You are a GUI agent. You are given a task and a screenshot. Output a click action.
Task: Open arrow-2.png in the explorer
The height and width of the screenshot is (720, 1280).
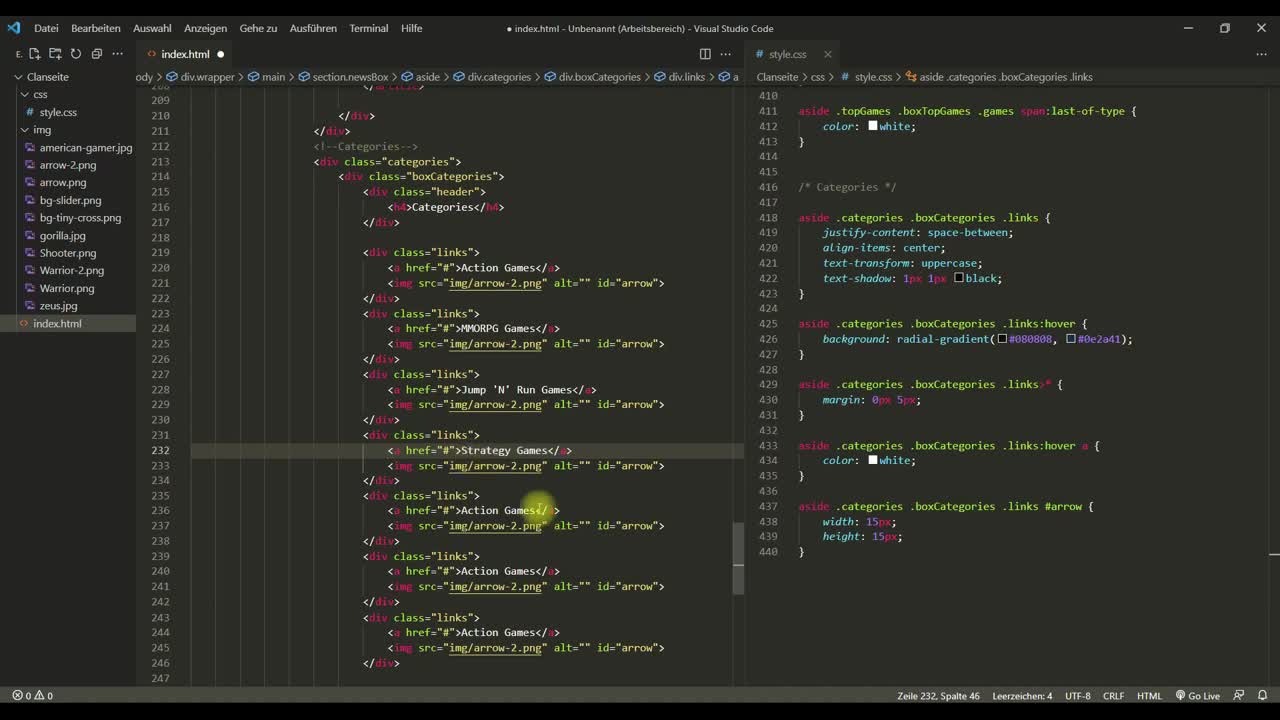(x=68, y=165)
